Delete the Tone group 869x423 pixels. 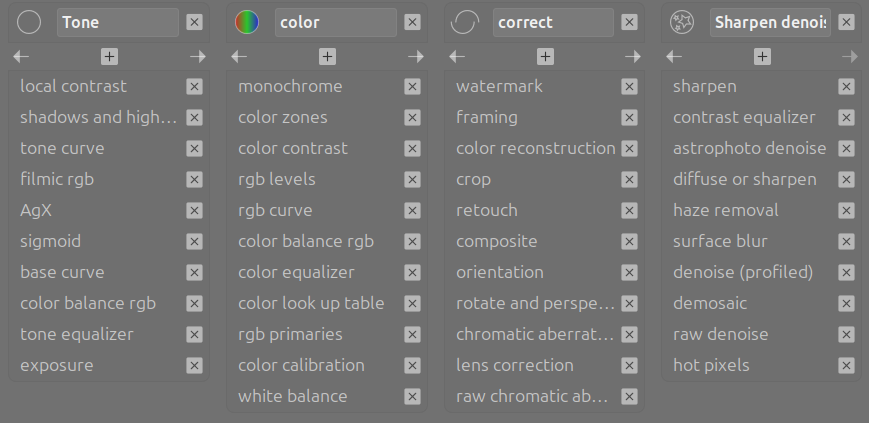pos(194,22)
